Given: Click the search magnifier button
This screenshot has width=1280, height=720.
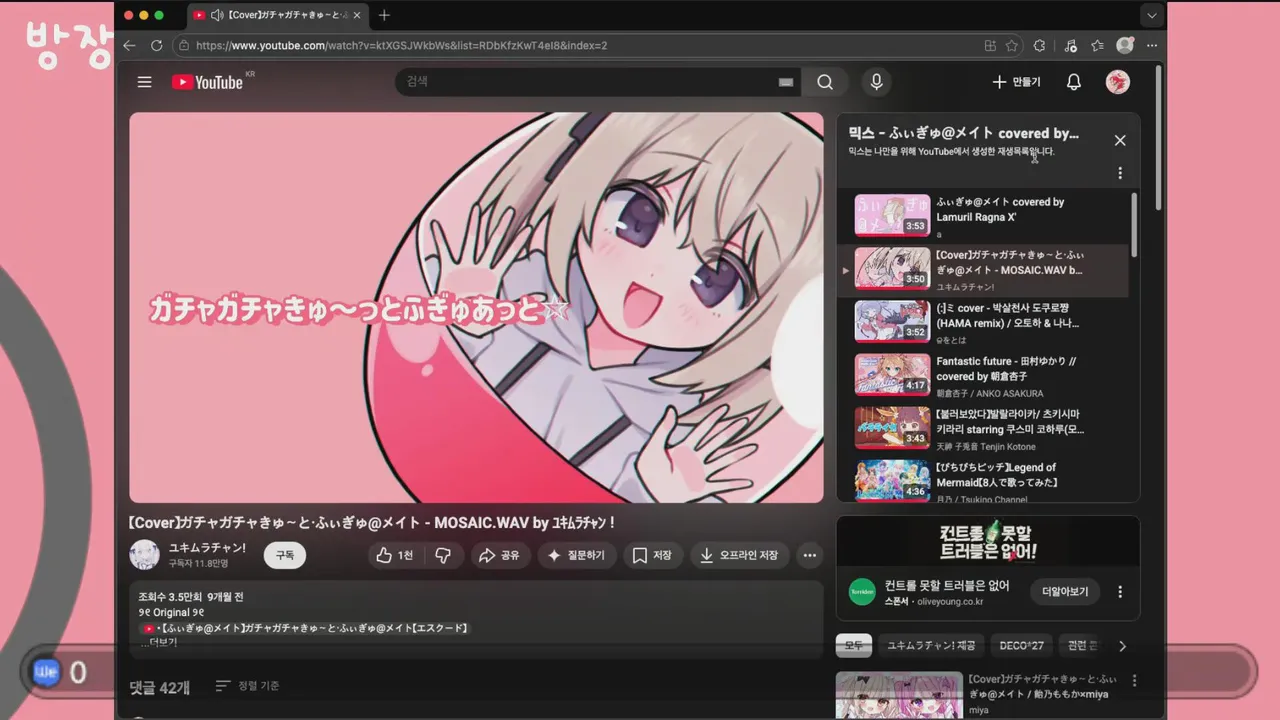Looking at the screenshot, I should tap(825, 82).
